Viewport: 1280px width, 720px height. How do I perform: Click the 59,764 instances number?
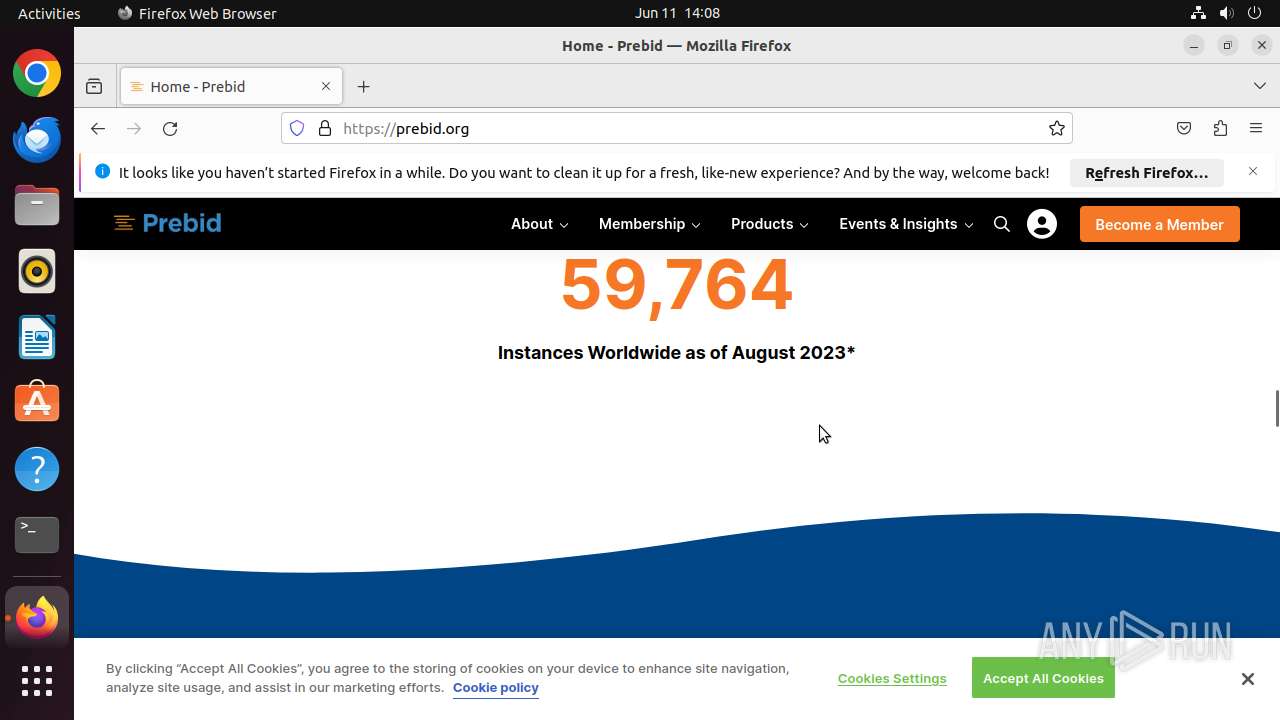[x=677, y=286]
